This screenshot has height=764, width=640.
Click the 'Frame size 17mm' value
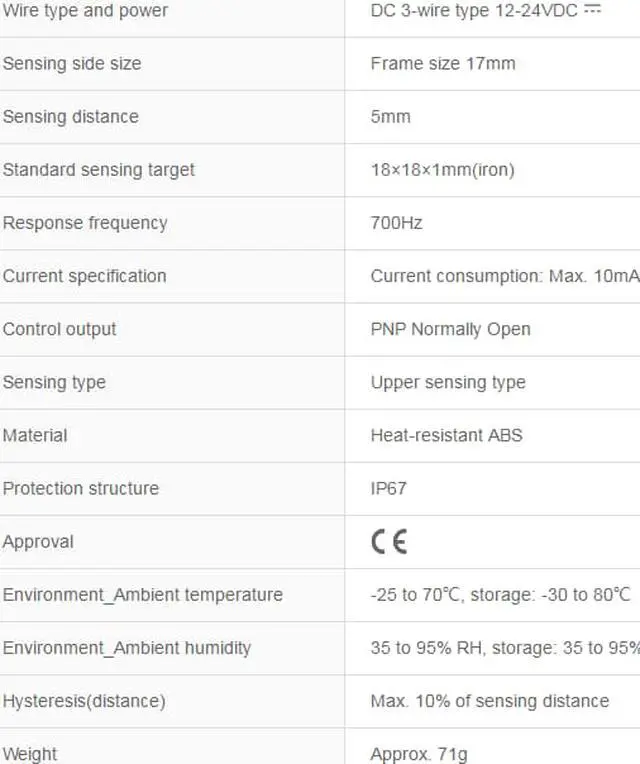click(x=443, y=63)
